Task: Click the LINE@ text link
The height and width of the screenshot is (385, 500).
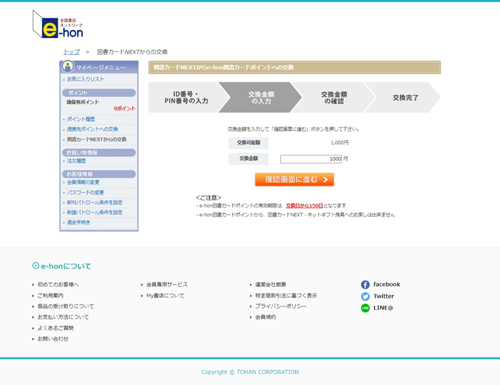Action: 383,308
